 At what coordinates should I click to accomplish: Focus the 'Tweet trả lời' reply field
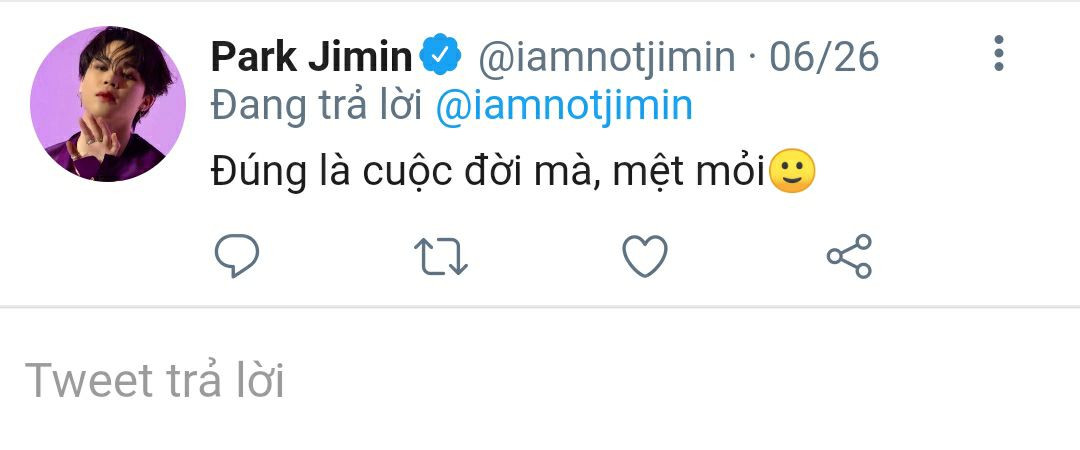click(540, 380)
